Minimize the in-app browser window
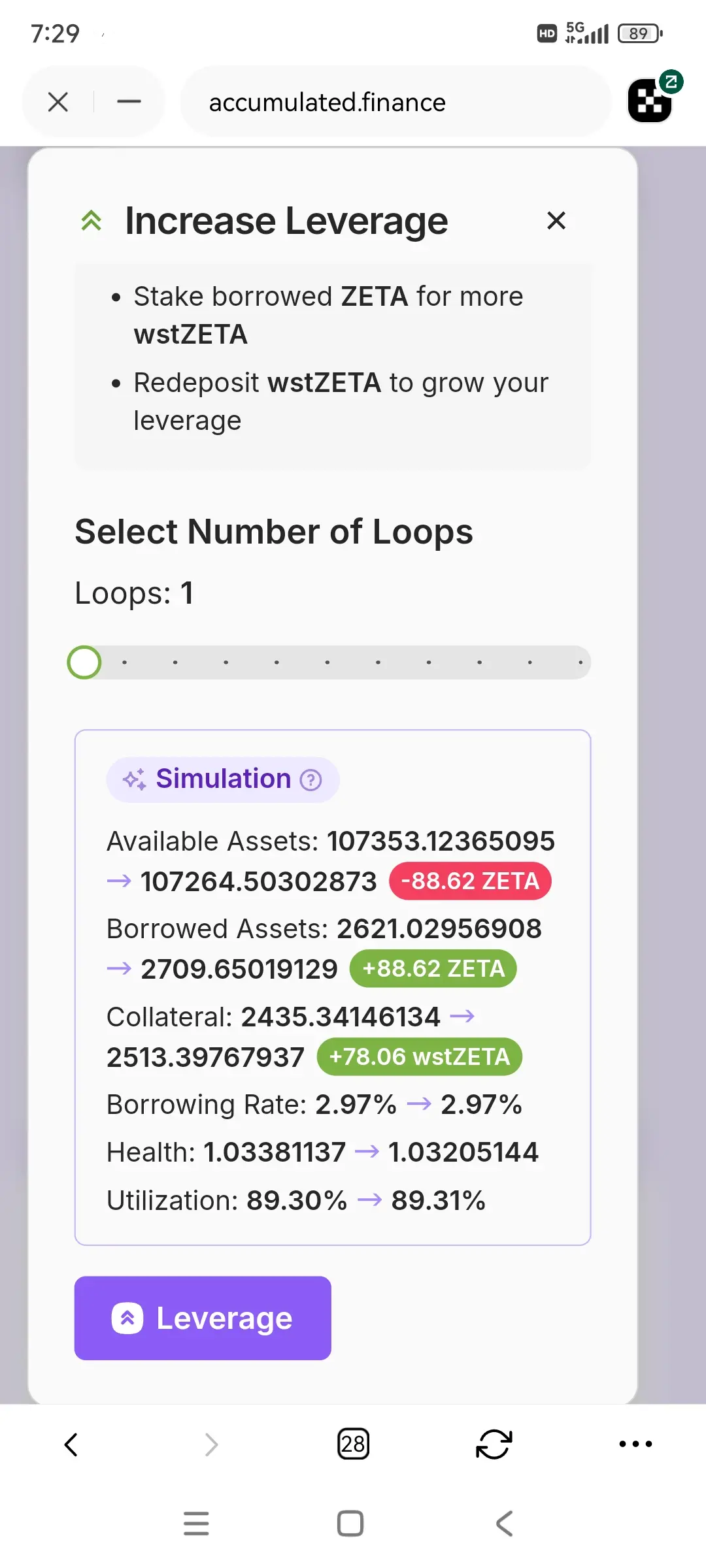Image resolution: width=706 pixels, height=1568 pixels. pos(129,102)
